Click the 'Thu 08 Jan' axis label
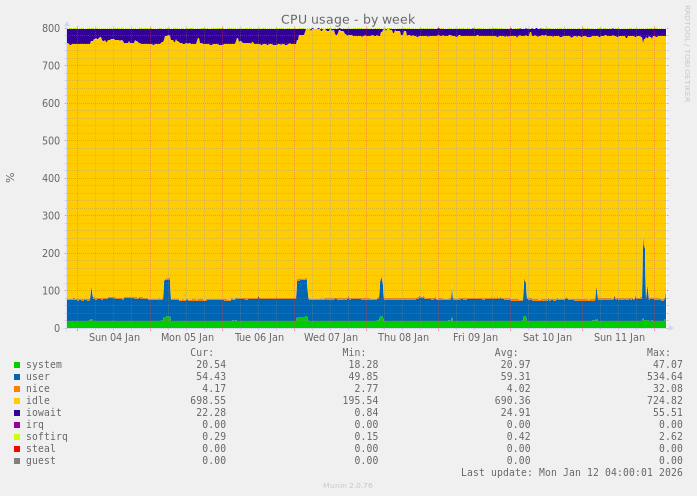The height and width of the screenshot is (496, 697). click(403, 338)
